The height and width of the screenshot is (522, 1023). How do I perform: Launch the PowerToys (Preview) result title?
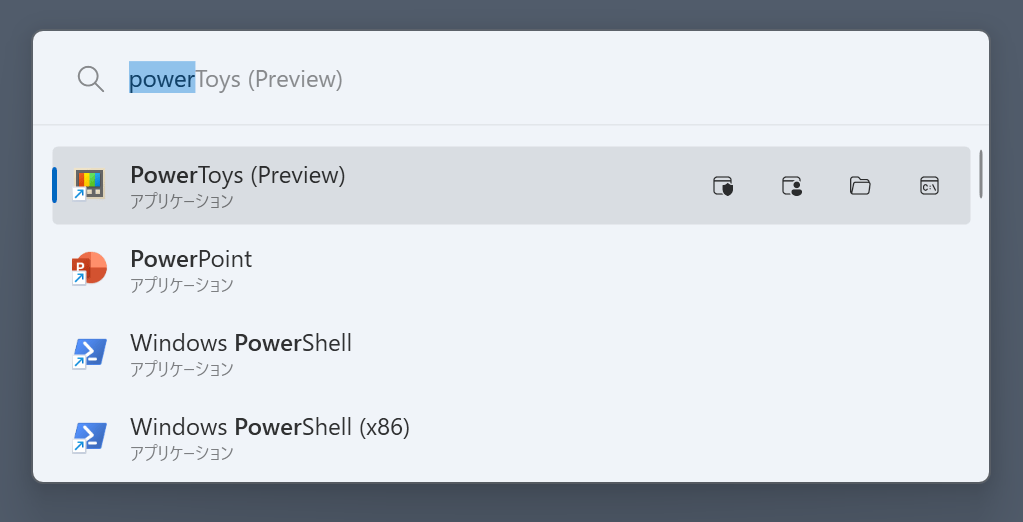(238, 175)
